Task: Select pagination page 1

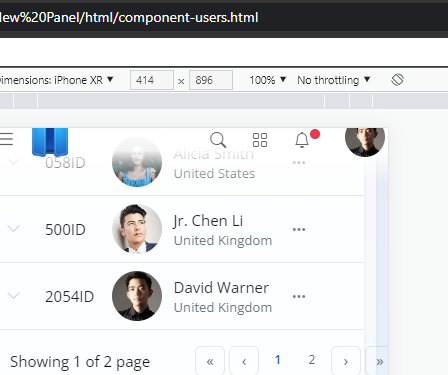Action: (277, 360)
